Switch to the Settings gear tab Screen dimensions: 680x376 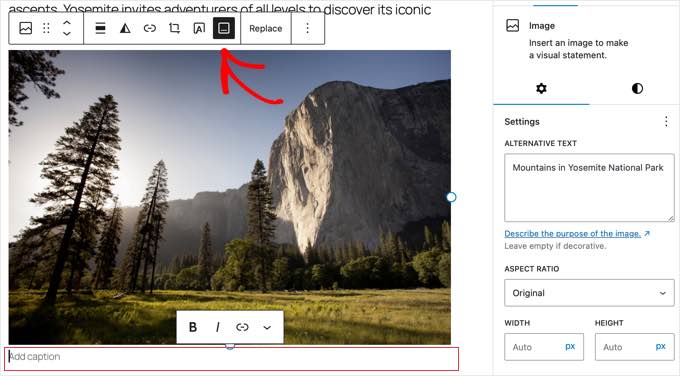pyautogui.click(x=541, y=88)
